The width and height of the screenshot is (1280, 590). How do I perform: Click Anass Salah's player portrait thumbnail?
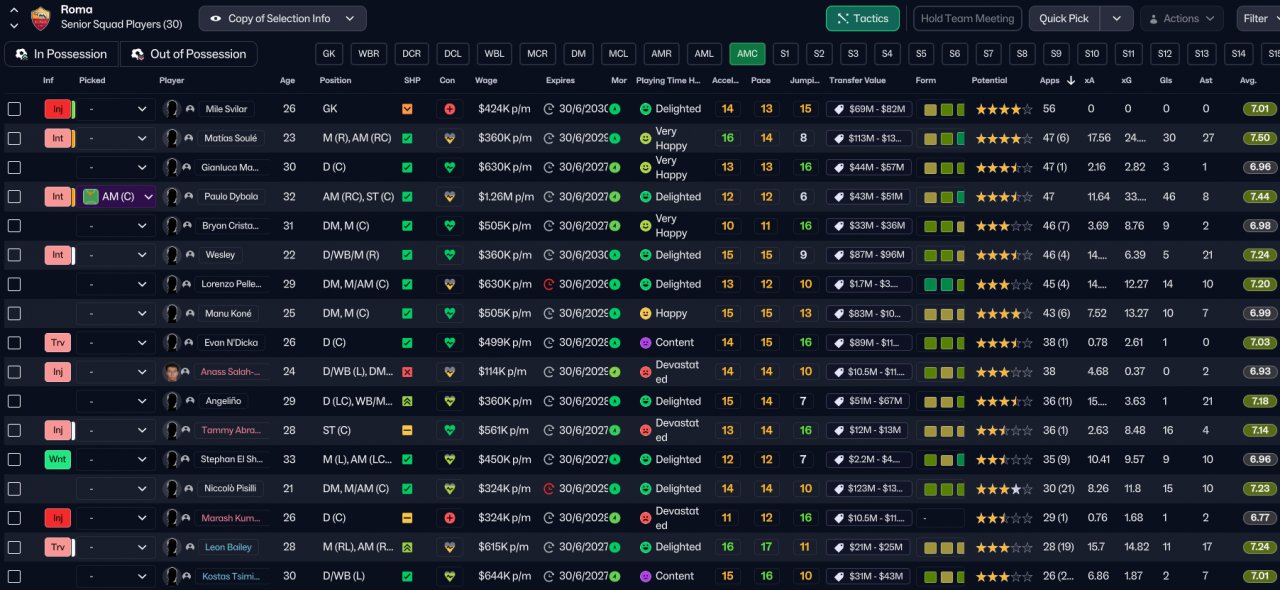(x=171, y=372)
